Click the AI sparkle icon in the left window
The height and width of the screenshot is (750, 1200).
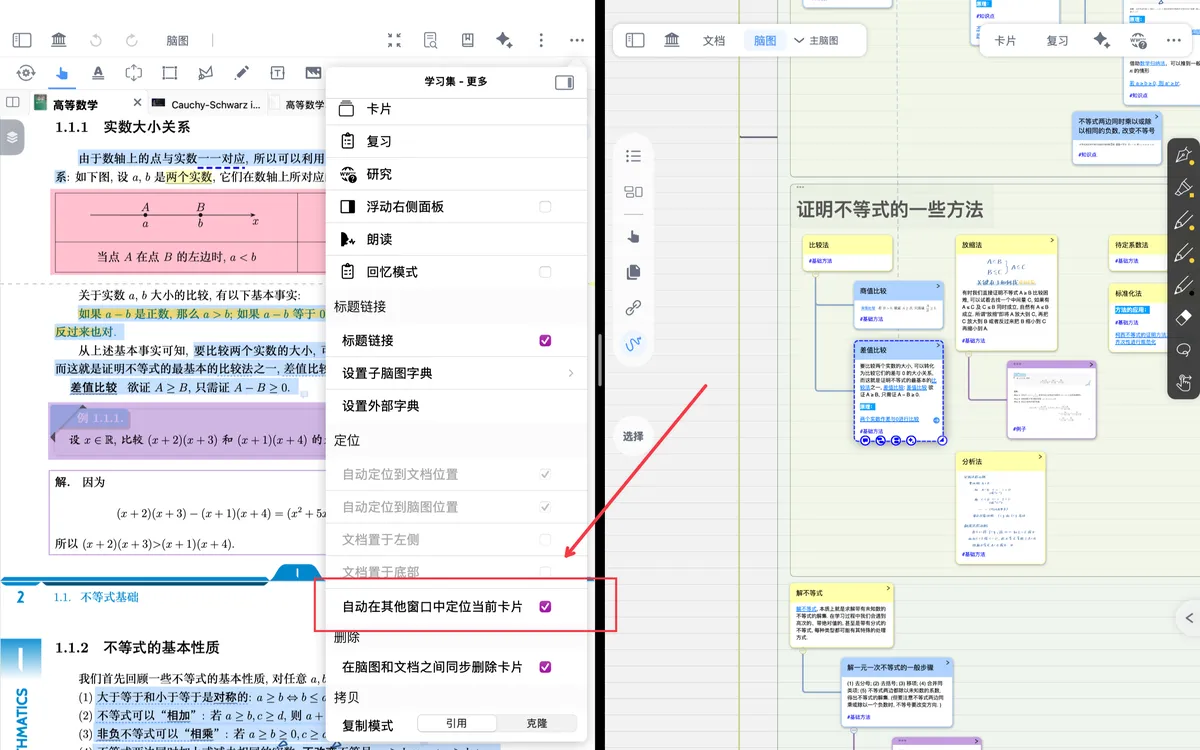point(504,40)
